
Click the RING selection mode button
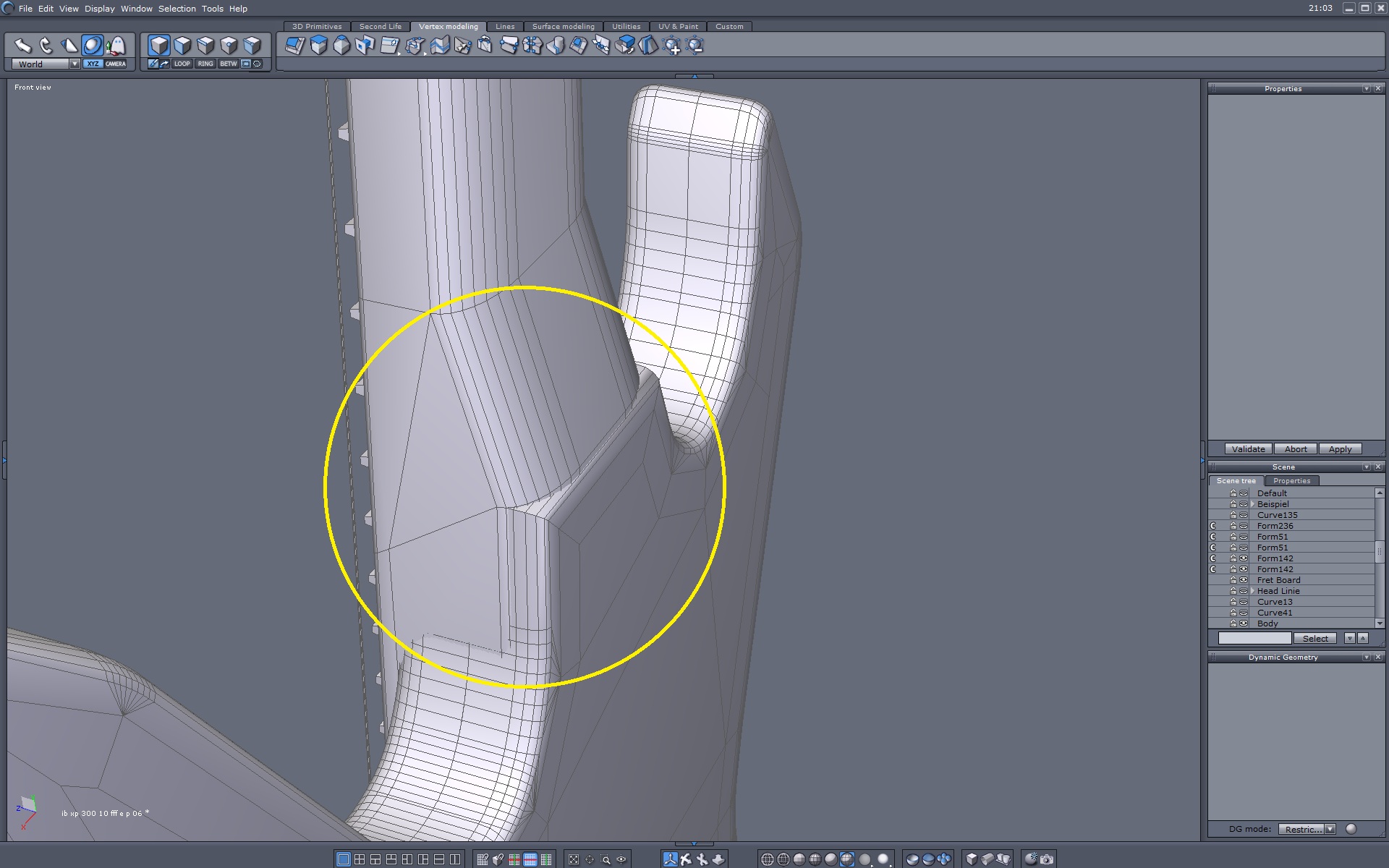205,64
